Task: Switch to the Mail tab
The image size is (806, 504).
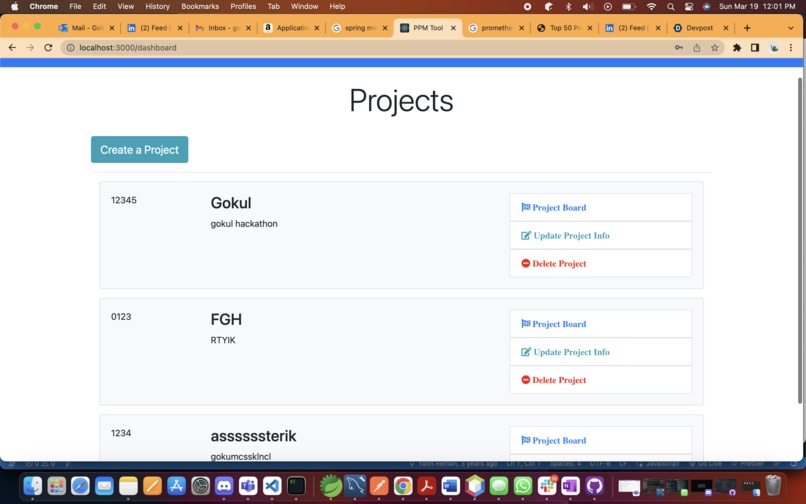Action: (x=86, y=28)
